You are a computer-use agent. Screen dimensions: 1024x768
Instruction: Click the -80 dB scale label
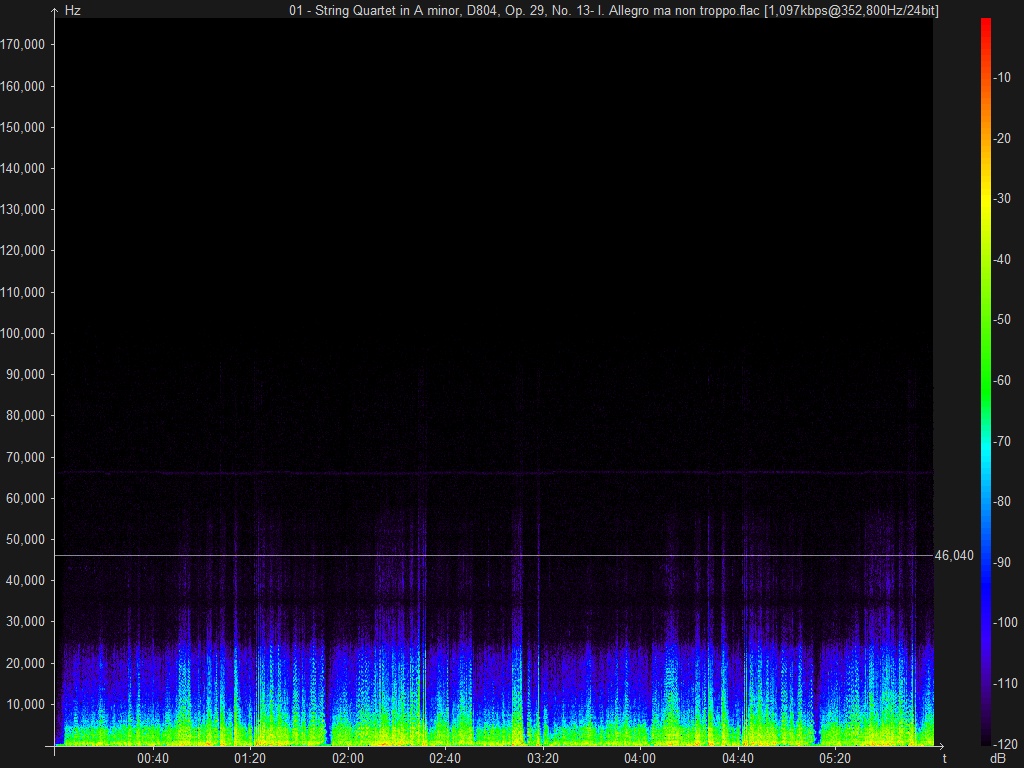pyautogui.click(x=1003, y=502)
